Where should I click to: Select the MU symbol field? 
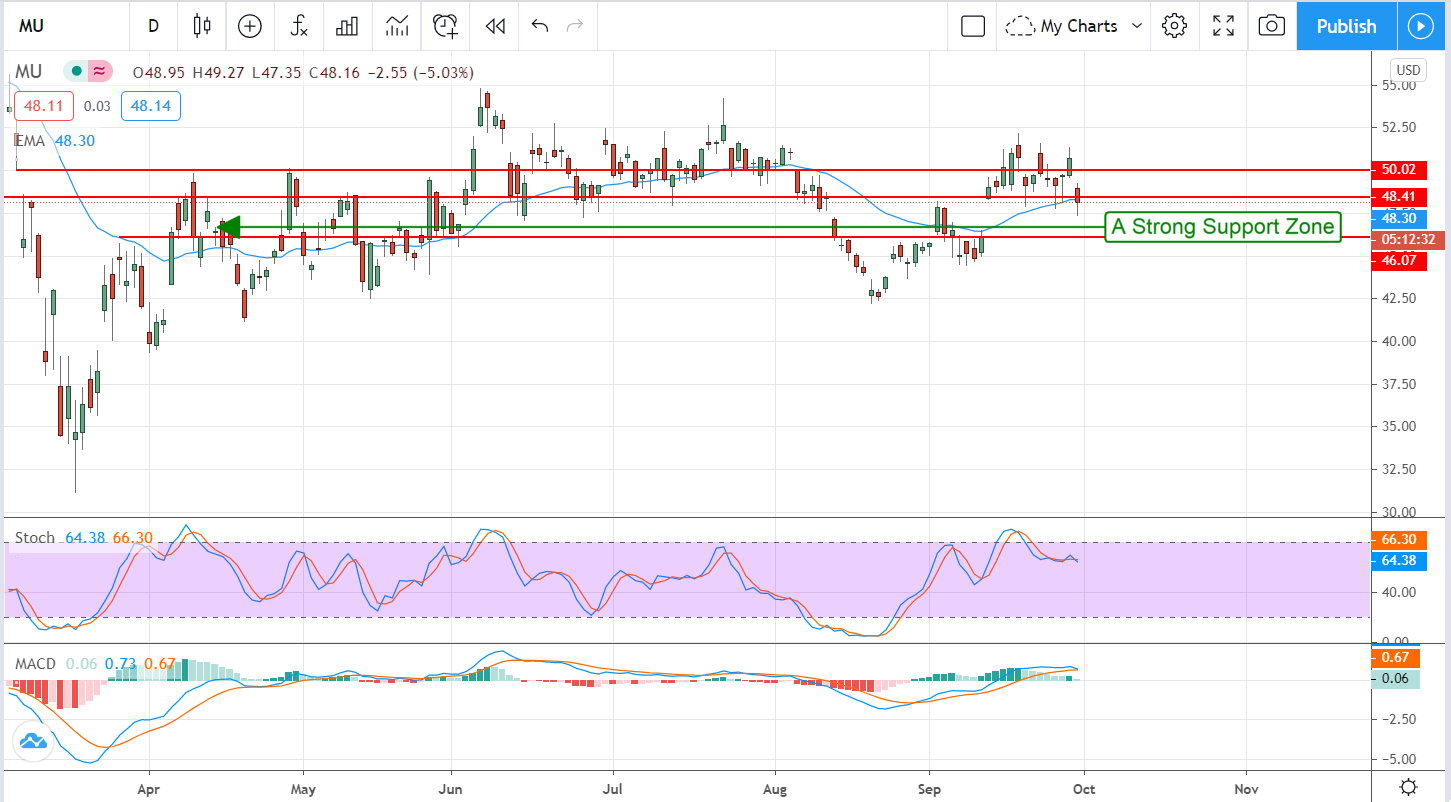(31, 26)
